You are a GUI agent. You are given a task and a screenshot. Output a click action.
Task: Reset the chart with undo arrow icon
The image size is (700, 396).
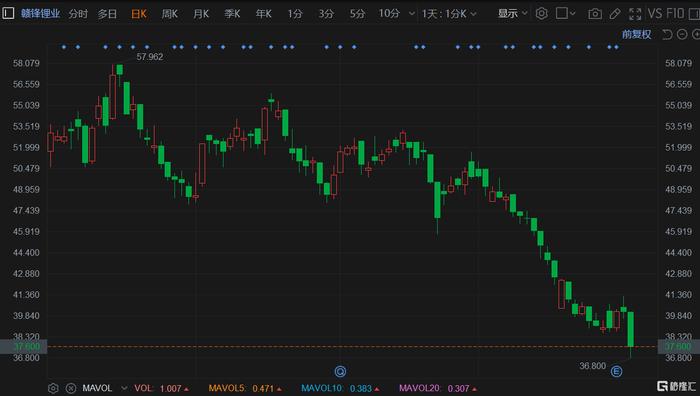click(x=667, y=34)
